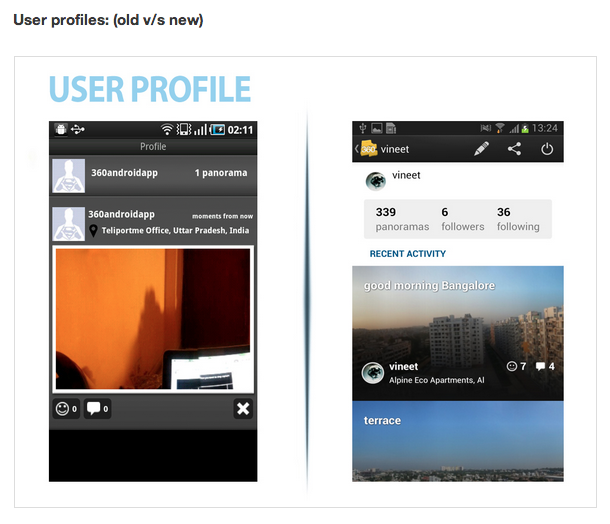Open the terrace panorama

point(458,442)
